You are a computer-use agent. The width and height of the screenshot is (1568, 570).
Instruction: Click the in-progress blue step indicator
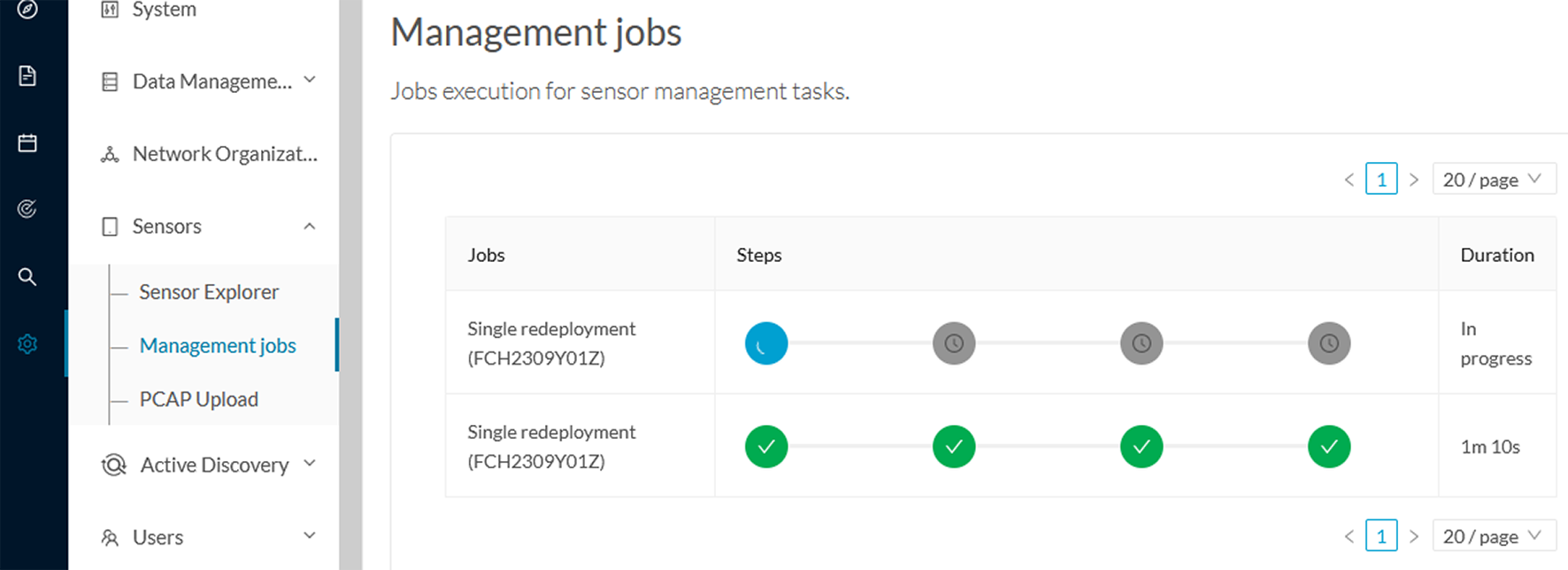tap(766, 343)
